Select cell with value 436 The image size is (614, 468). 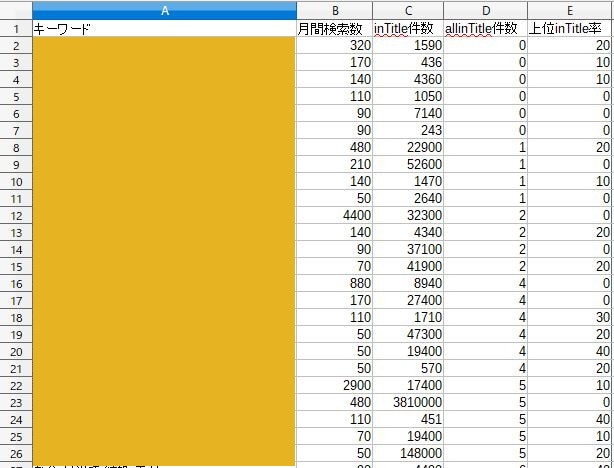(x=408, y=62)
